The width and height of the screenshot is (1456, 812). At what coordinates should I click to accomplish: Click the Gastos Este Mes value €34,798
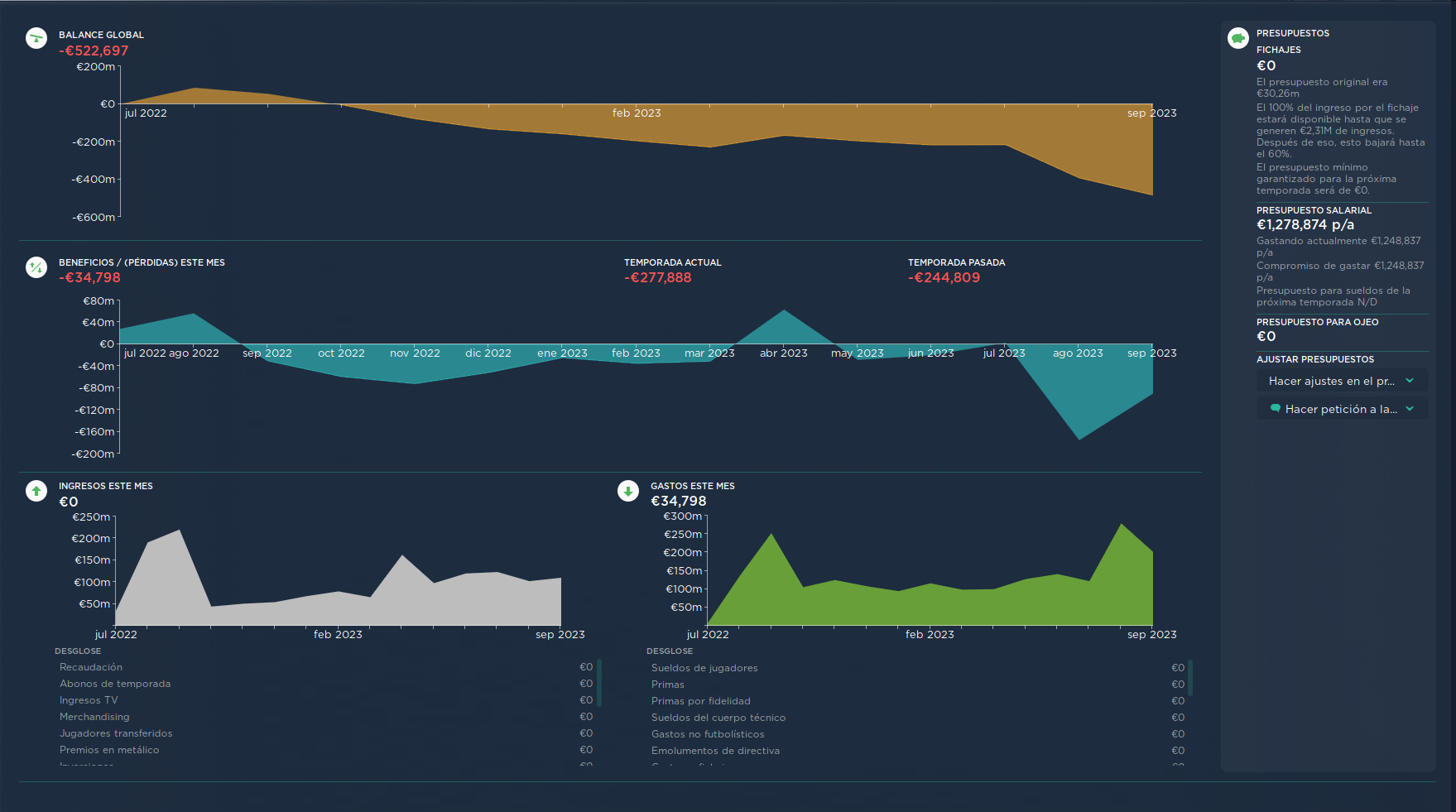click(678, 501)
